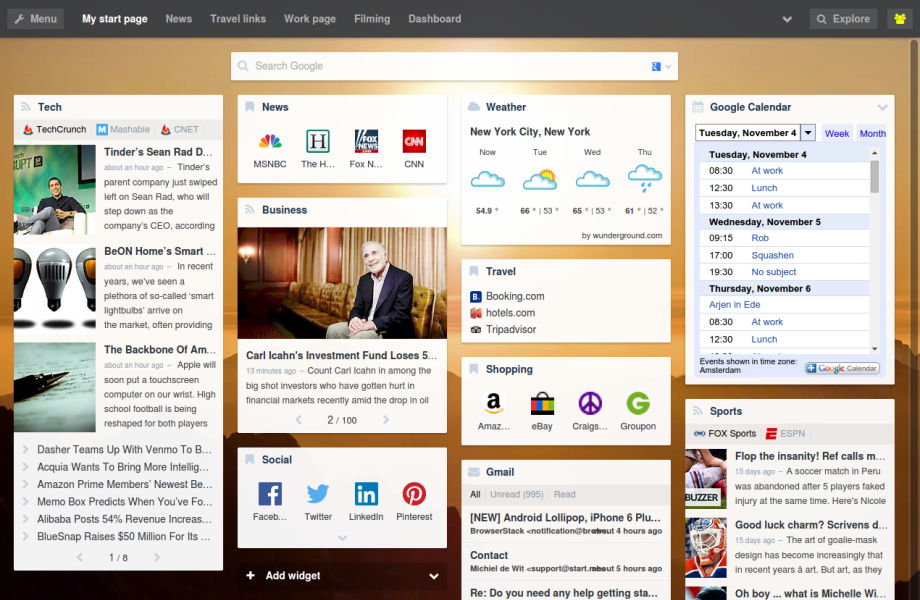Click the yellow user profile icon
The width and height of the screenshot is (920, 600).
pos(900,19)
